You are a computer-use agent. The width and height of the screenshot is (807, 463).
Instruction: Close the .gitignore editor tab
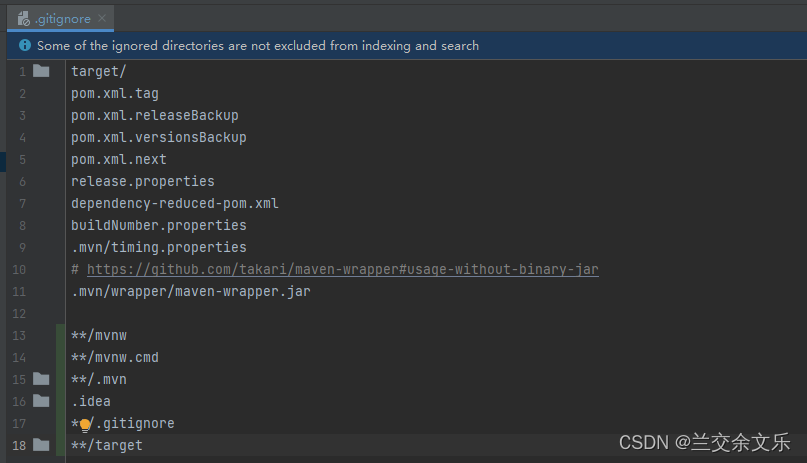click(x=101, y=18)
